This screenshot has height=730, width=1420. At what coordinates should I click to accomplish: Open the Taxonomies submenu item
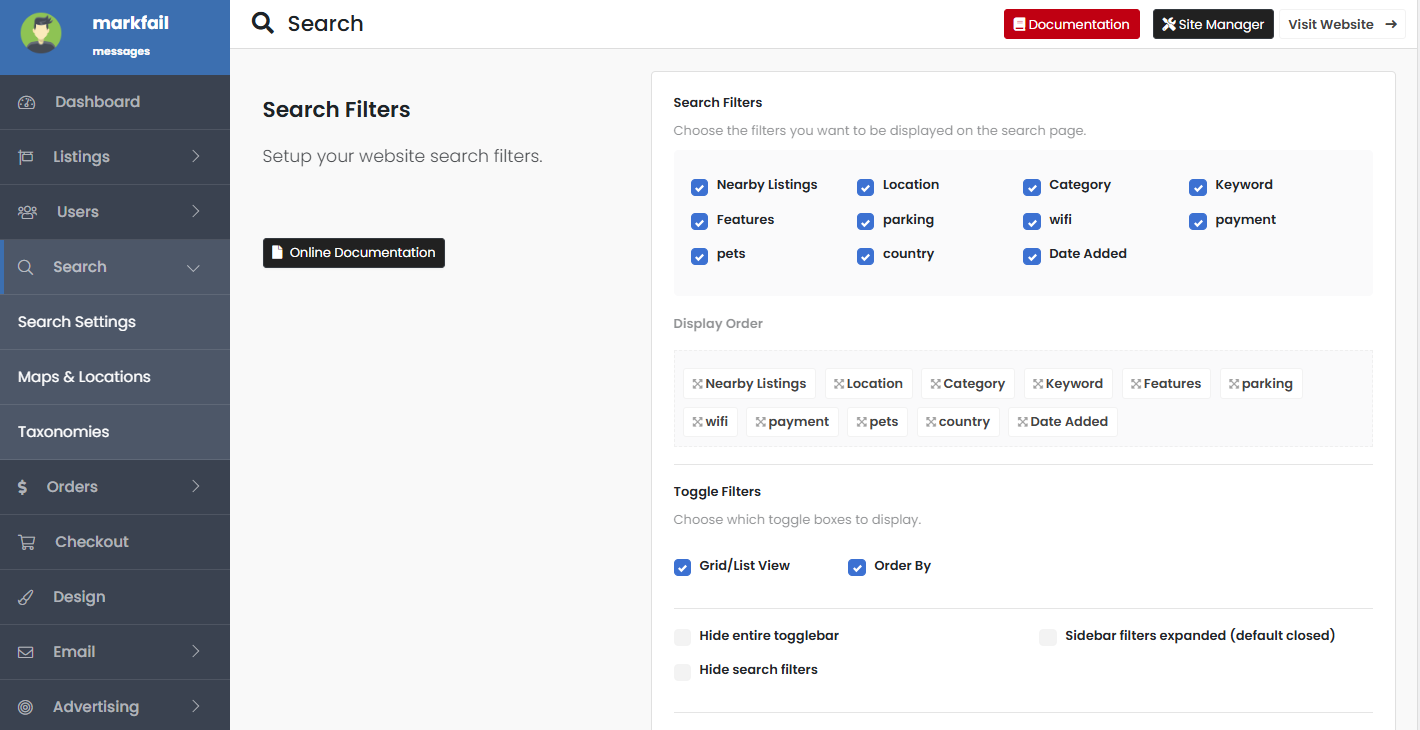(x=64, y=432)
